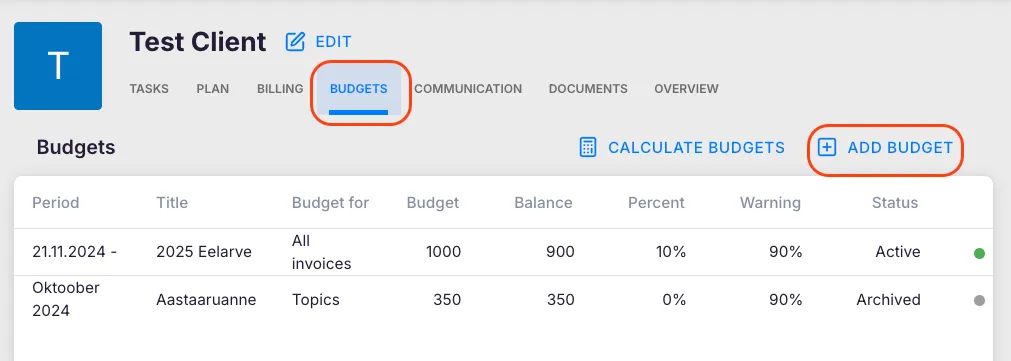Open the Documents tab

(x=588, y=89)
